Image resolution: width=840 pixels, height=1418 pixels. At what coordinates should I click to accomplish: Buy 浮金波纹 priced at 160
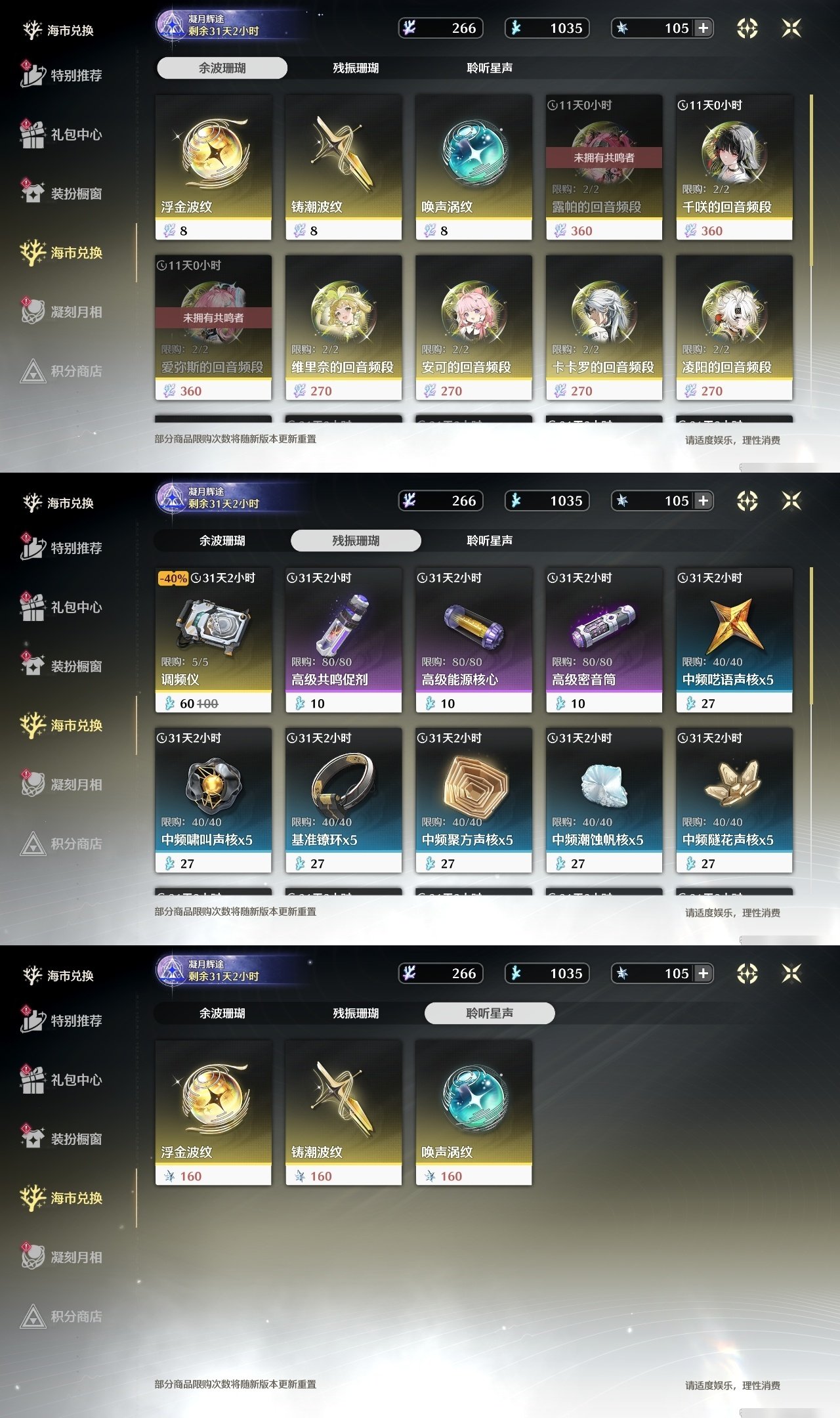tap(213, 1113)
